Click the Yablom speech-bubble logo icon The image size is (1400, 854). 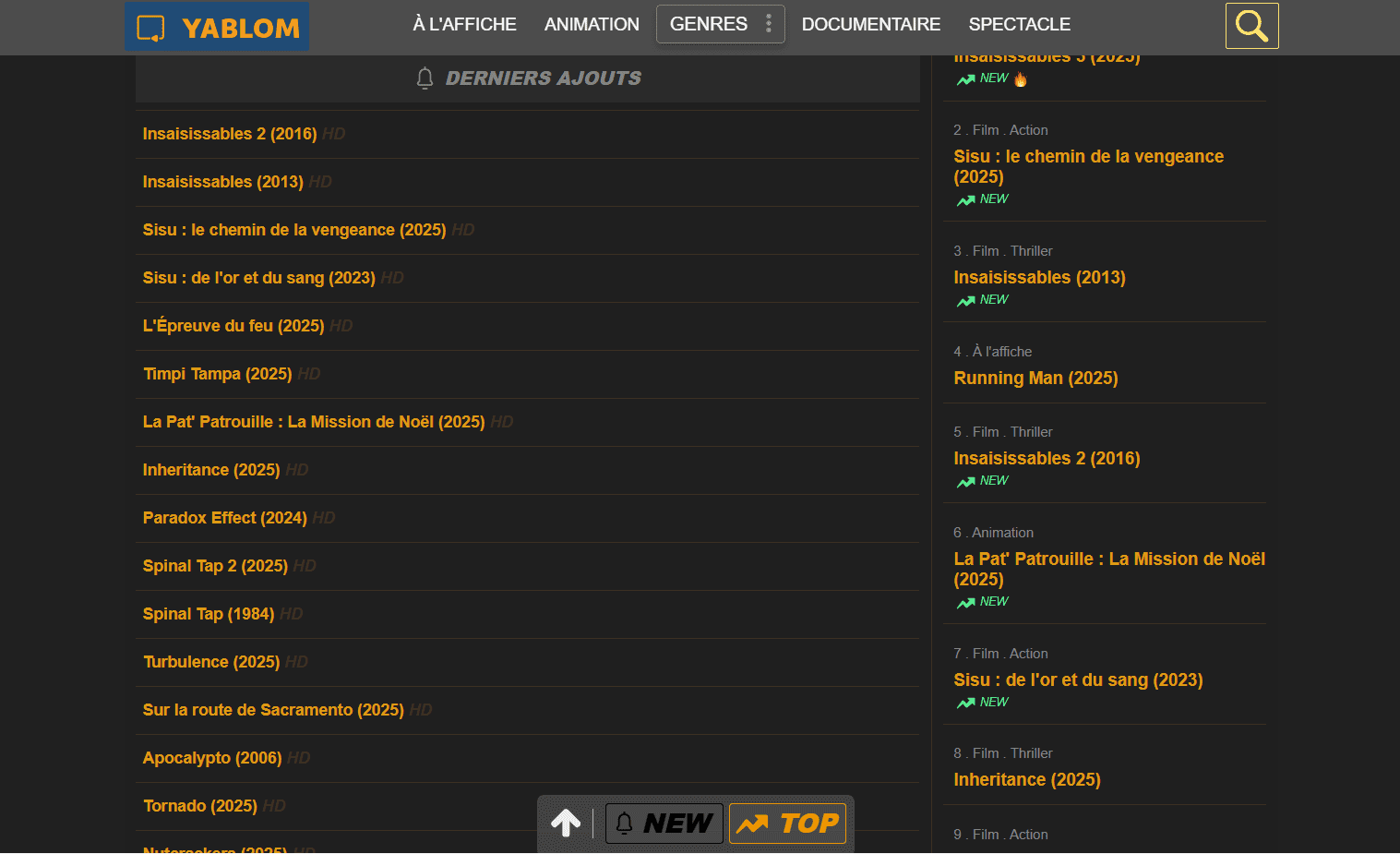[x=149, y=26]
